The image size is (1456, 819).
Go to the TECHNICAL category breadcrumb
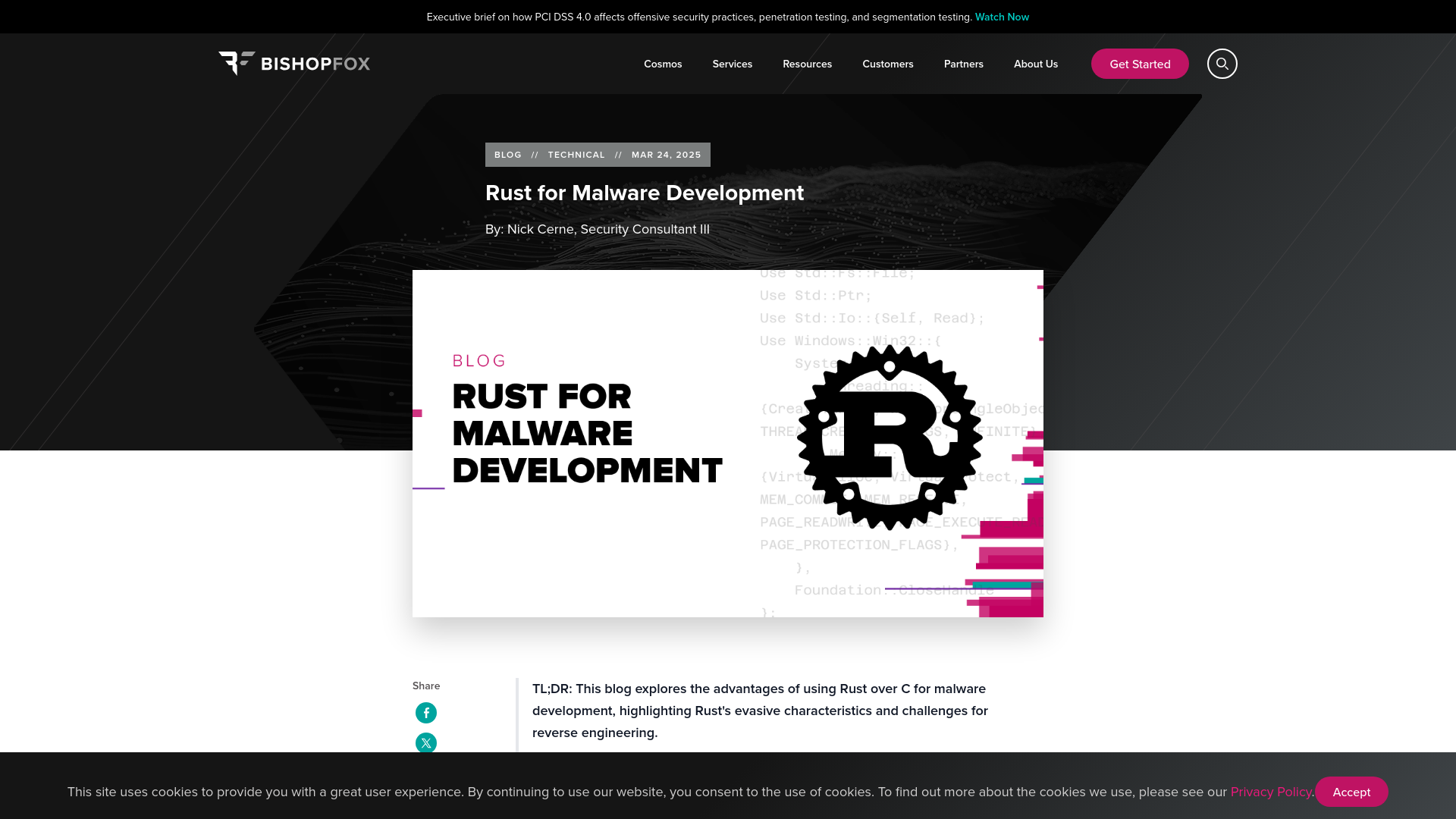576,155
